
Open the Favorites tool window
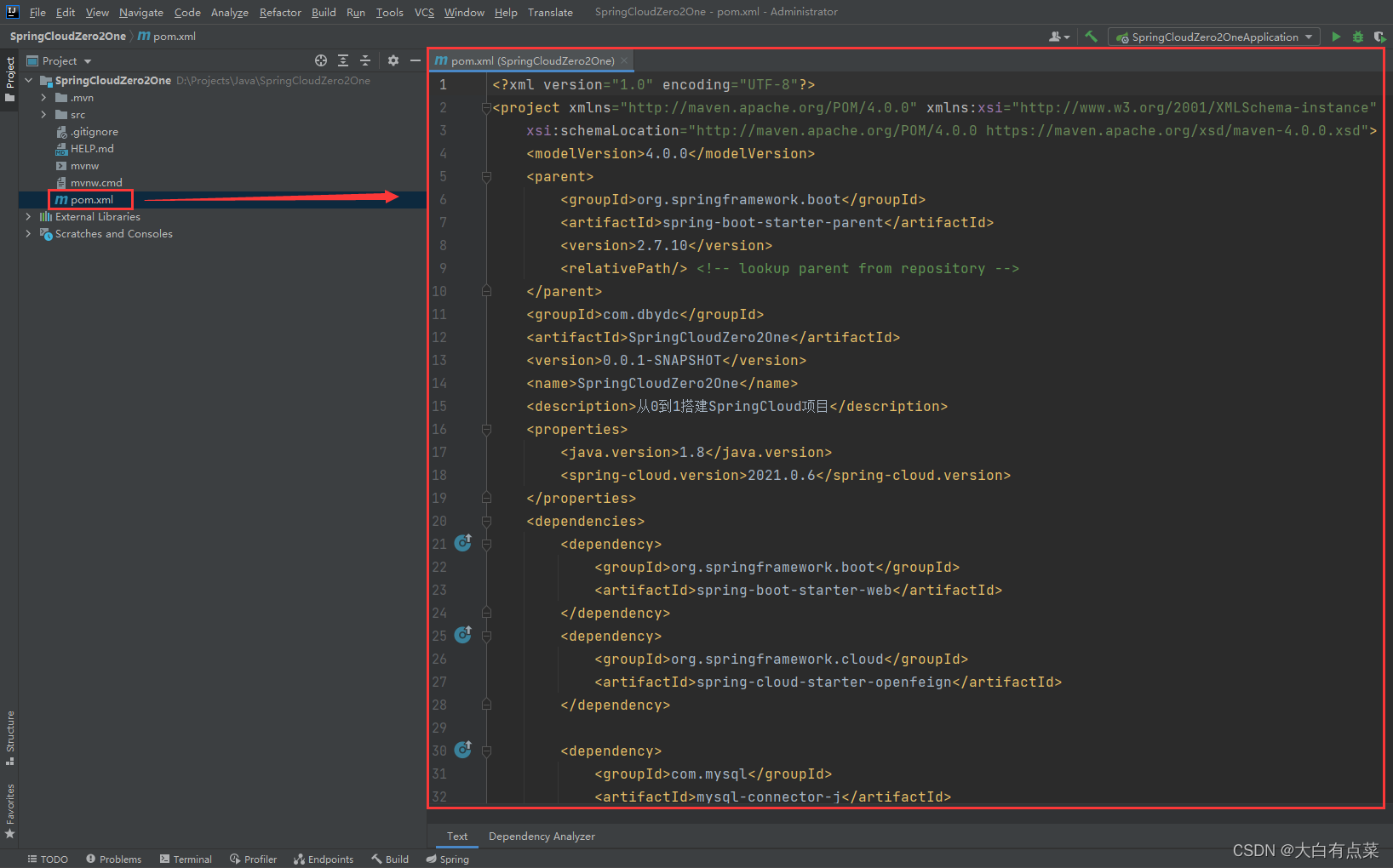10,811
